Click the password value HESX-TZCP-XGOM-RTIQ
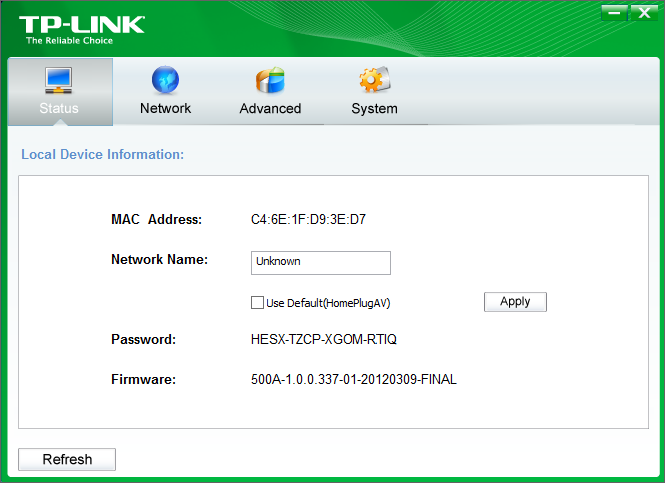Image resolution: width=665 pixels, height=483 pixels. pyautogui.click(x=324, y=339)
